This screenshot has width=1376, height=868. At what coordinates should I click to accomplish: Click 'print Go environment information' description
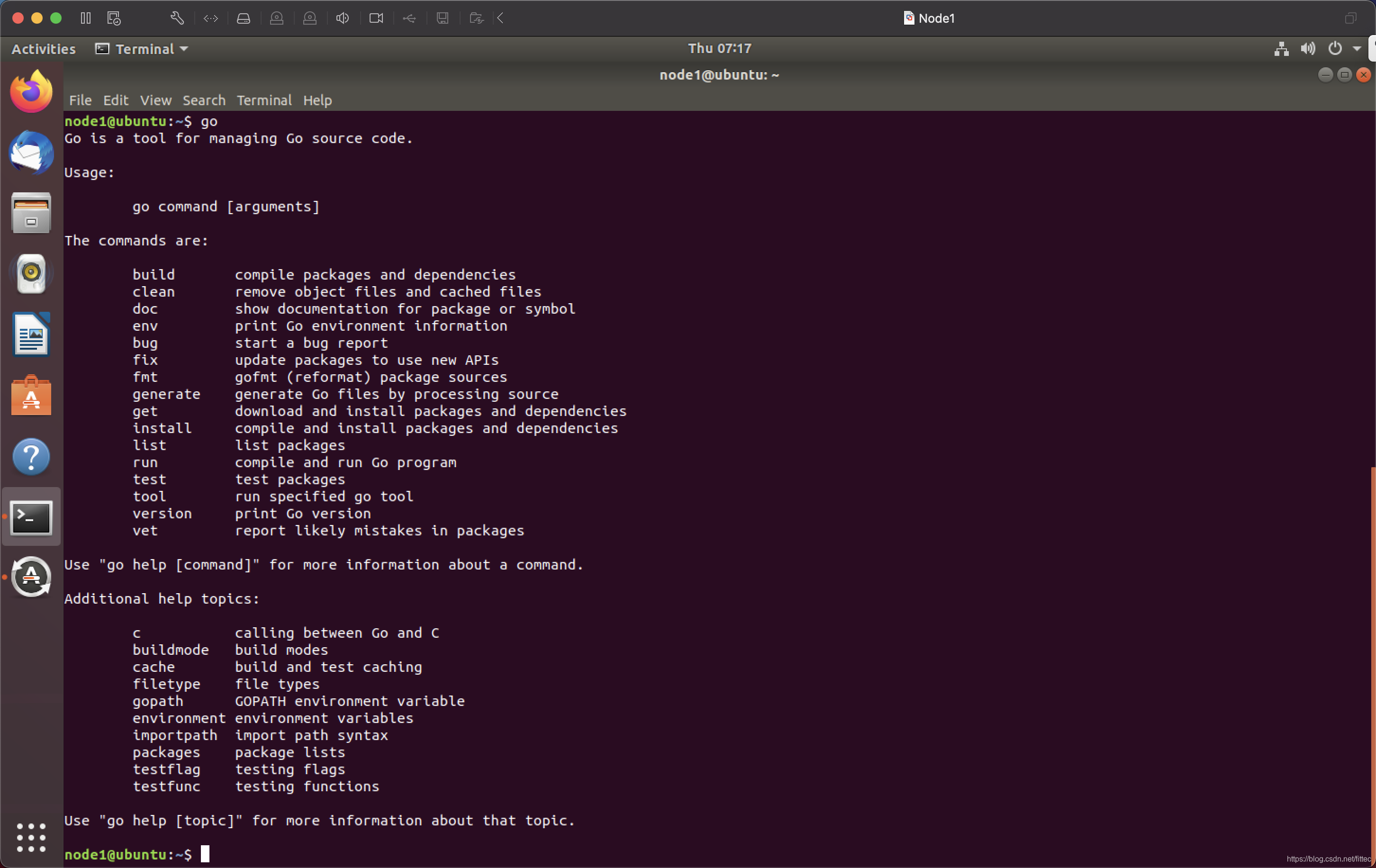tap(371, 326)
